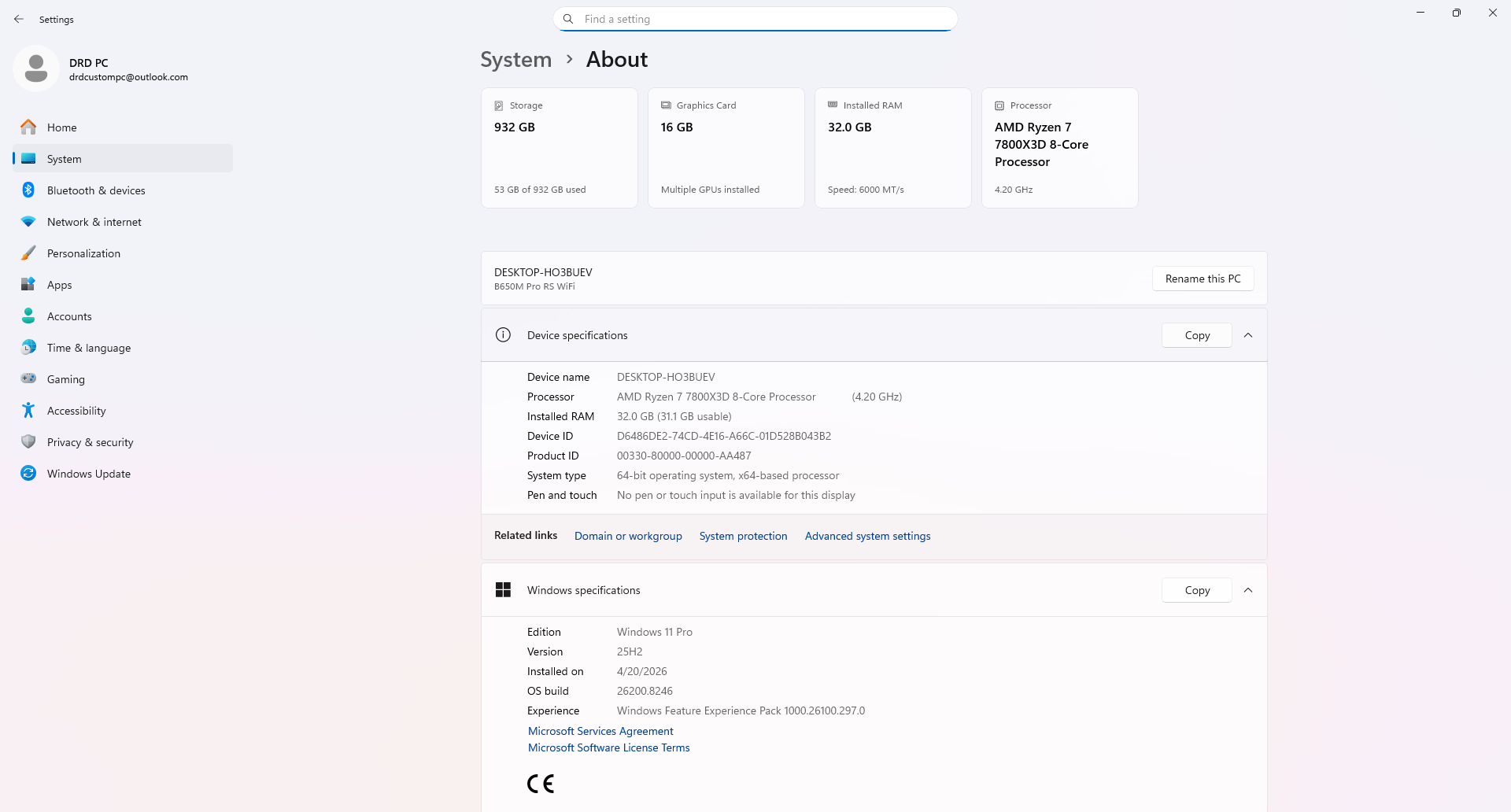Copy the Device specifications
The width and height of the screenshot is (1511, 812).
click(1197, 335)
